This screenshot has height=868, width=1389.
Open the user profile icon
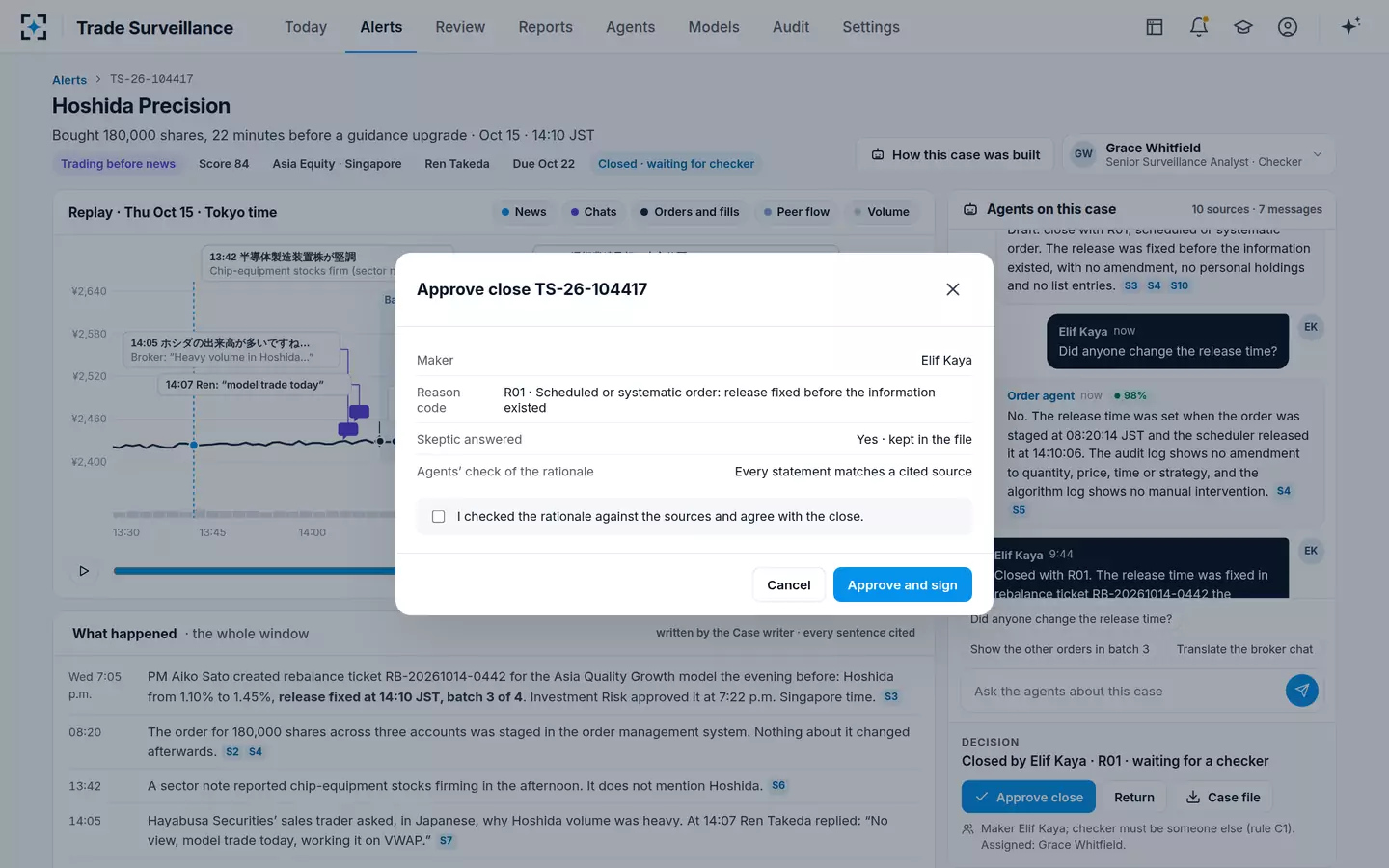coord(1288,27)
